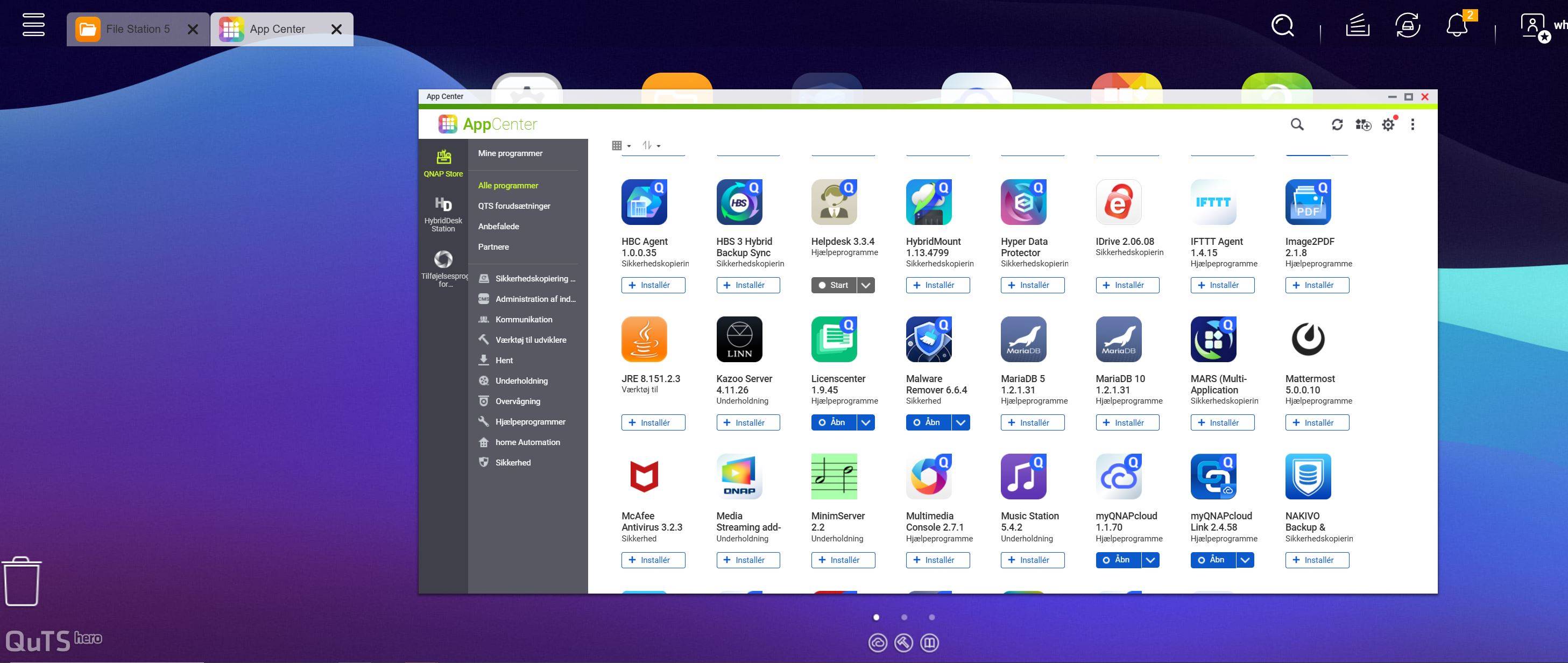Select QTS forudsætninger in the sidebar

(x=514, y=206)
